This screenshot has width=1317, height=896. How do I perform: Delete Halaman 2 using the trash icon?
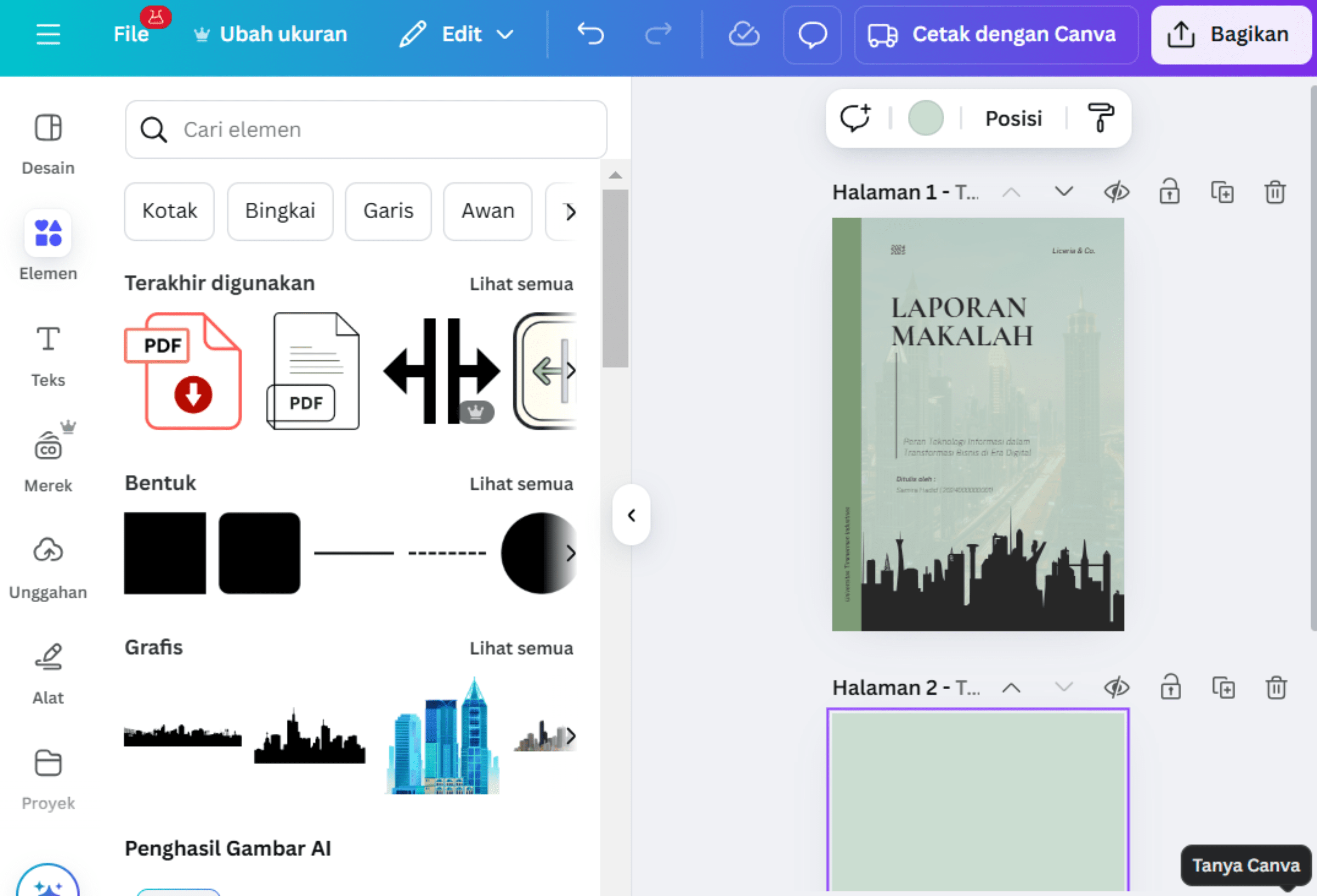coord(1275,688)
